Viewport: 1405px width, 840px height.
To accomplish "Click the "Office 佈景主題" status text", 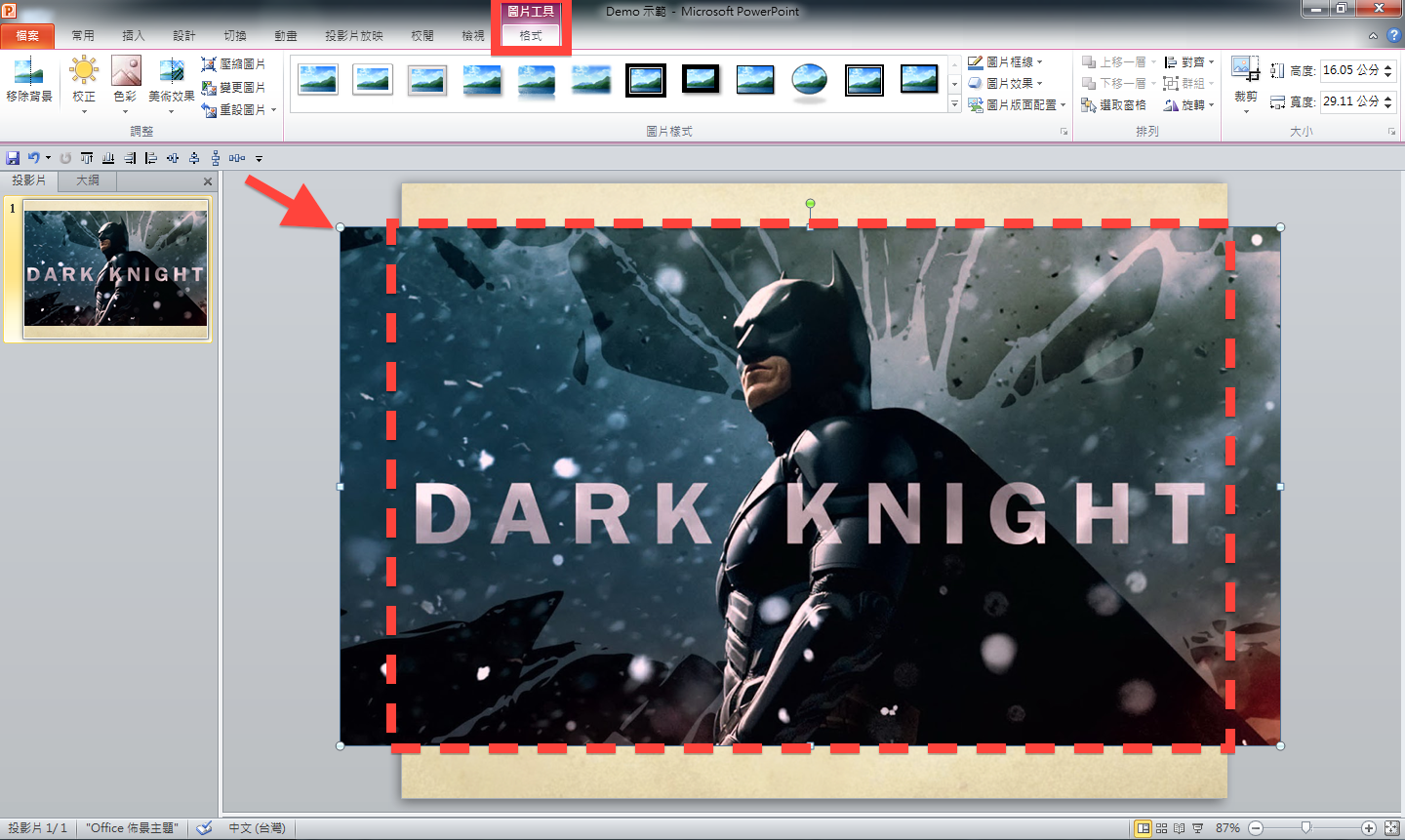I will coord(132,828).
